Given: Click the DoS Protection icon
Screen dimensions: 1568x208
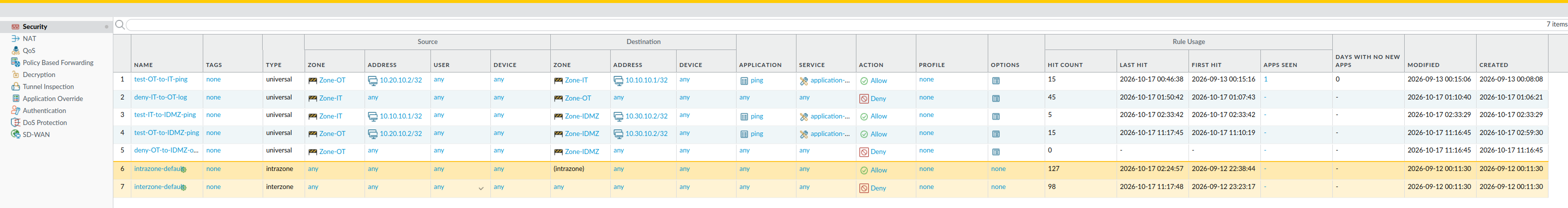Looking at the screenshot, I should pyautogui.click(x=15, y=122).
